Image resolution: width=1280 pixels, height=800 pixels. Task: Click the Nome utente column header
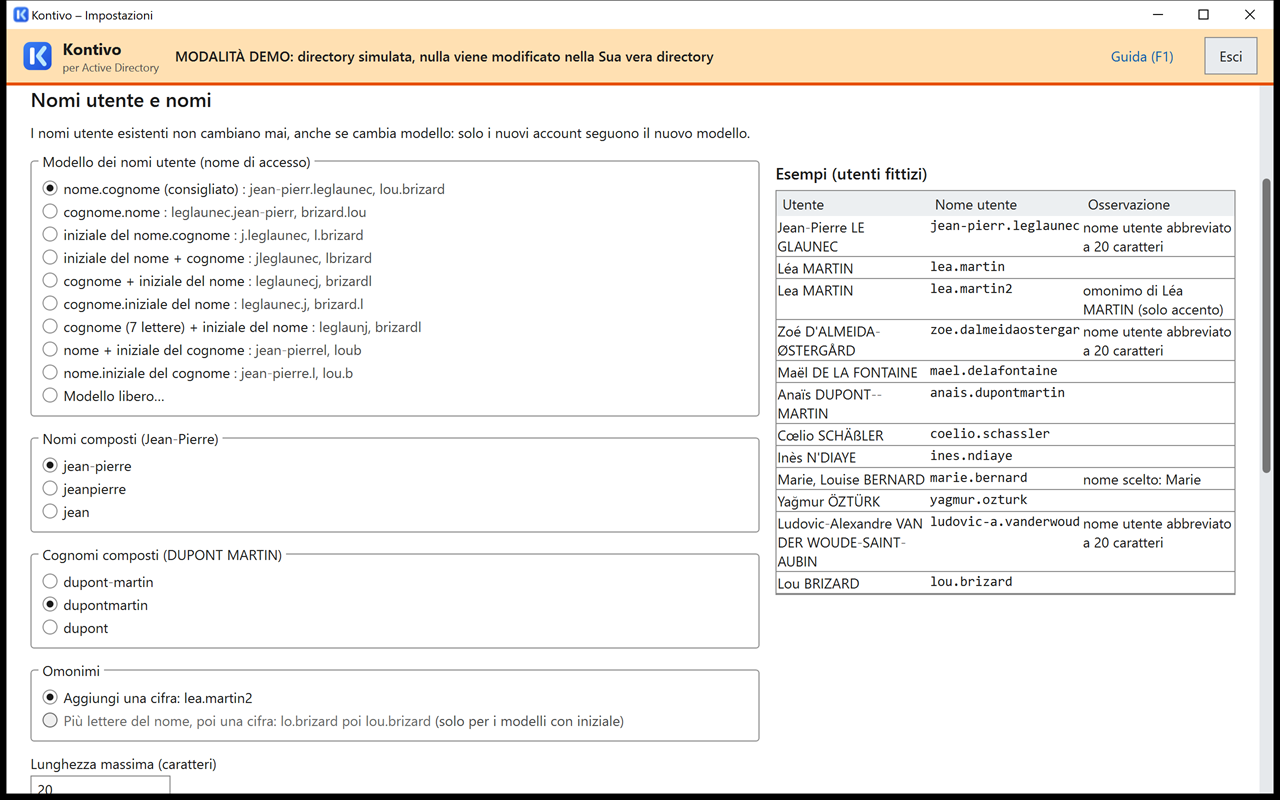(x=1006, y=204)
